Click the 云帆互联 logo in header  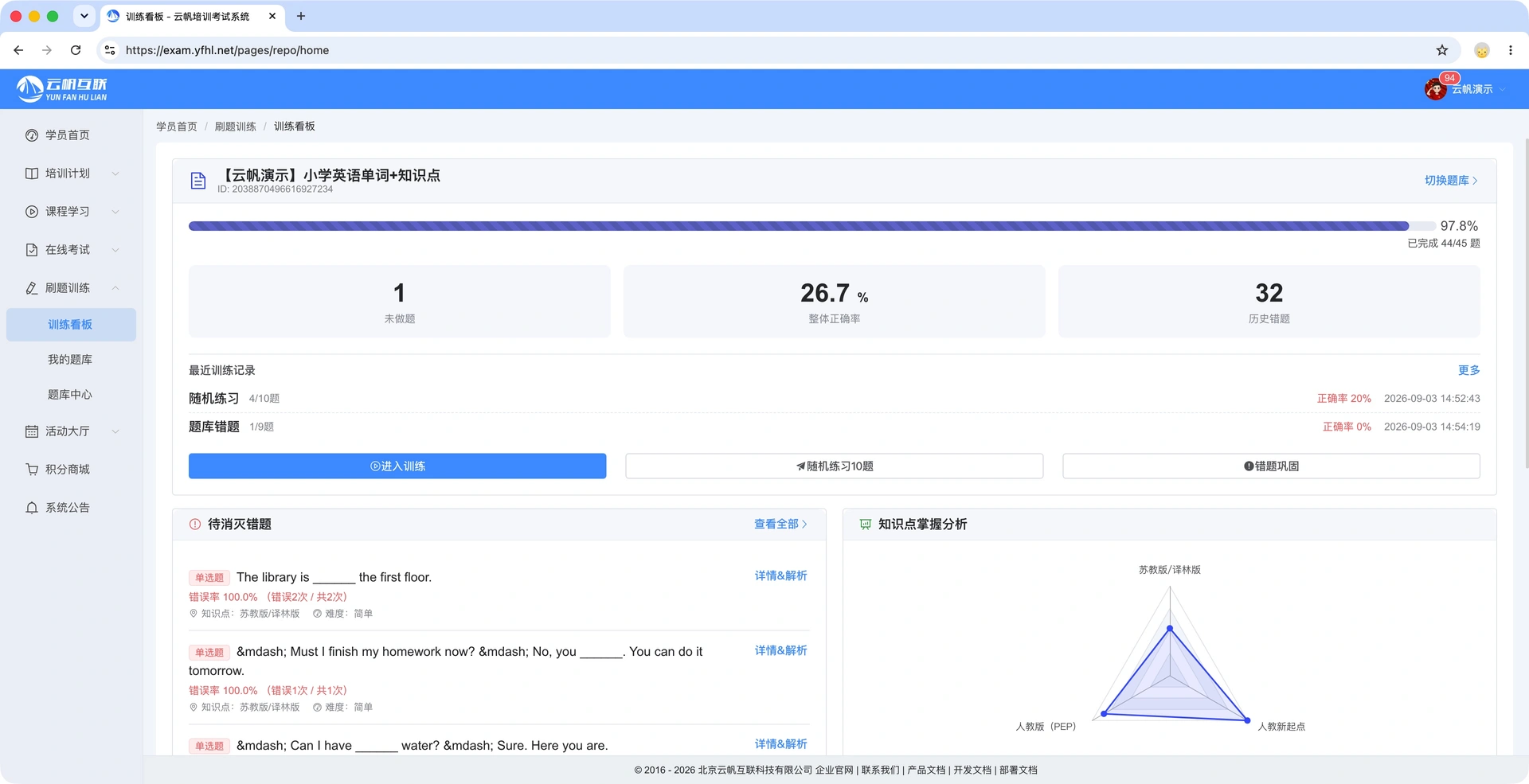click(x=62, y=89)
